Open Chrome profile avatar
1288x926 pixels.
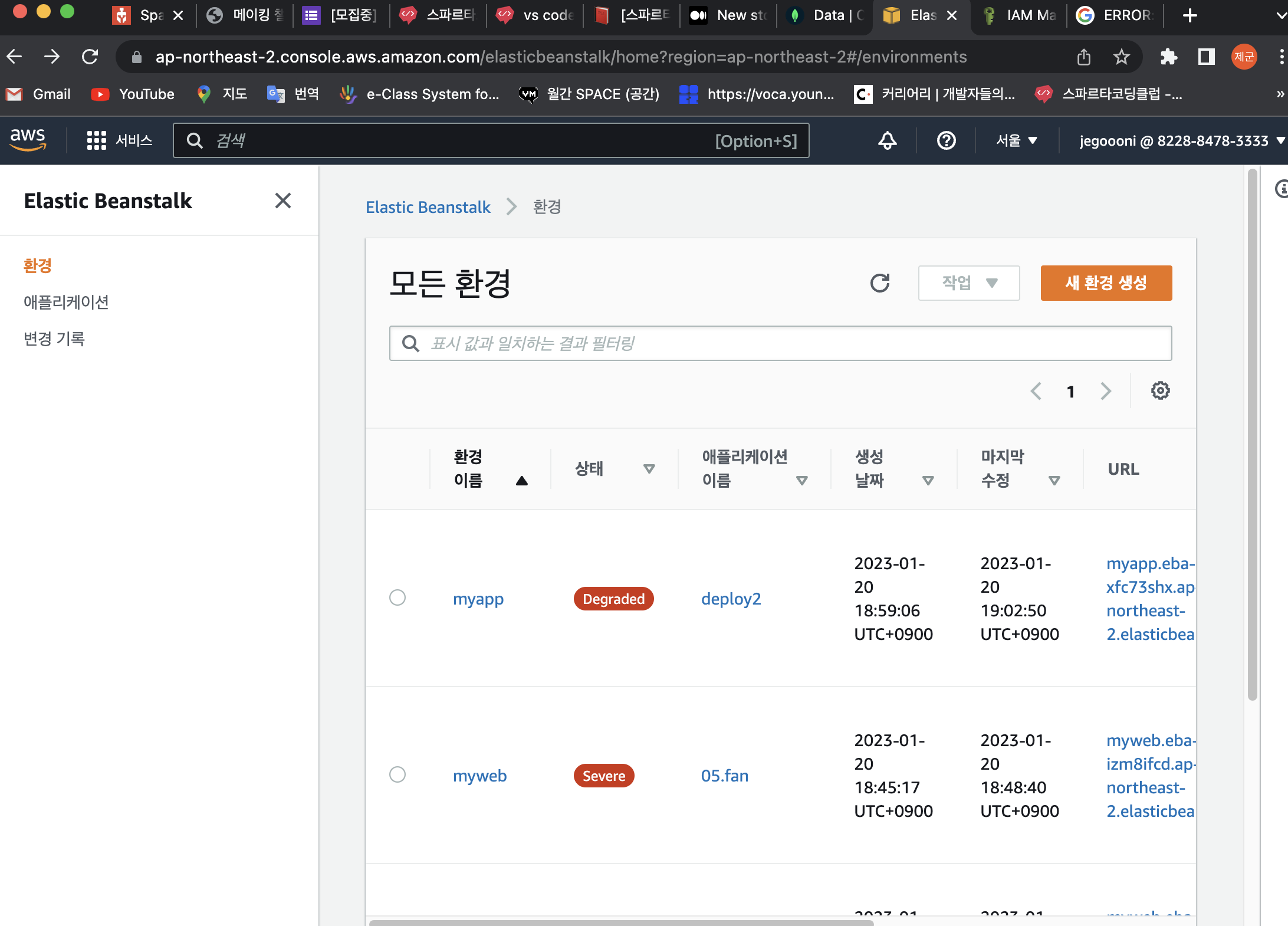pyautogui.click(x=1244, y=57)
